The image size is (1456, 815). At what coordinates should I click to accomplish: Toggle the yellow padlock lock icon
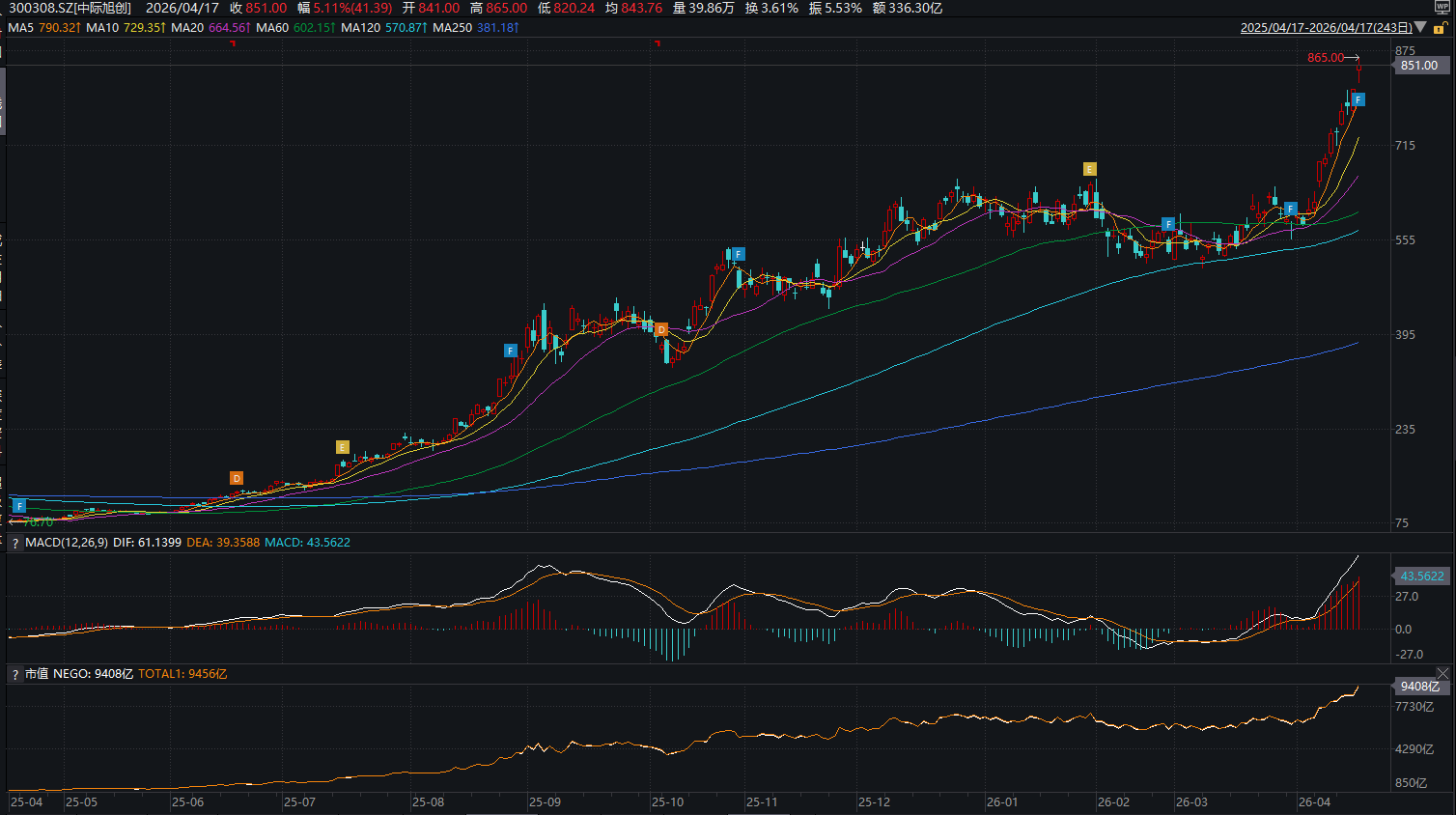coord(1439,29)
